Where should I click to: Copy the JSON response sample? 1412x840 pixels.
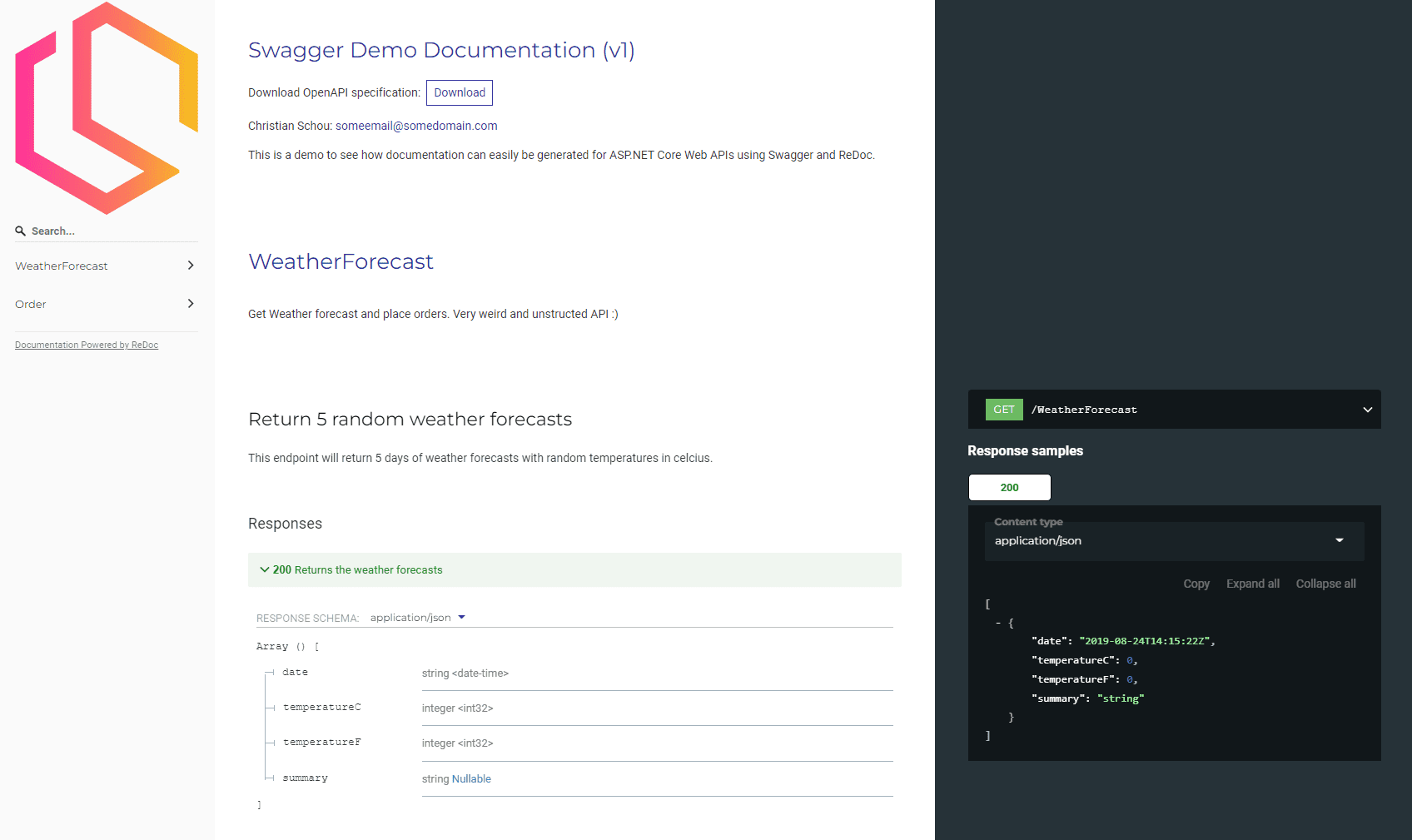[x=1196, y=583]
